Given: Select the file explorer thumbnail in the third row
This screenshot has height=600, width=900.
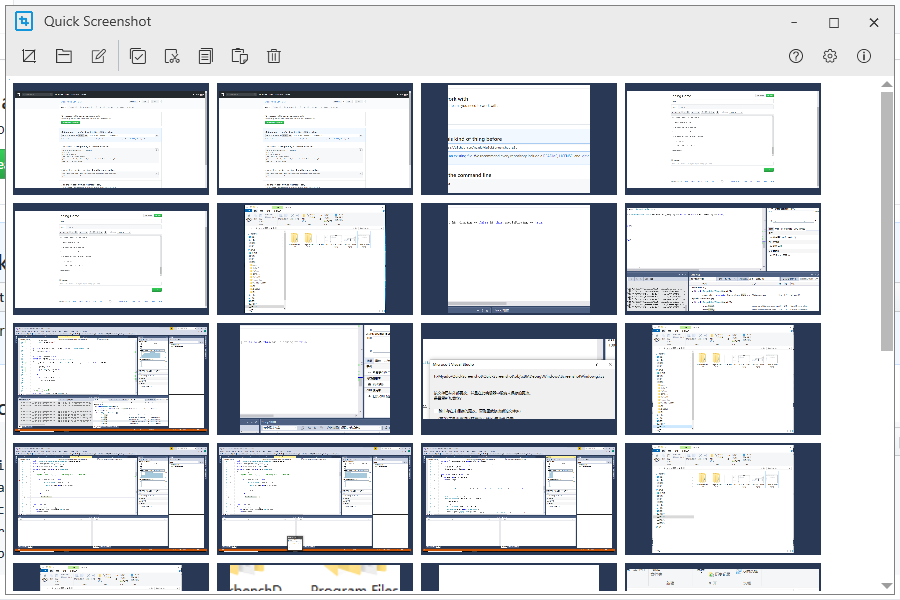Looking at the screenshot, I should [723, 379].
